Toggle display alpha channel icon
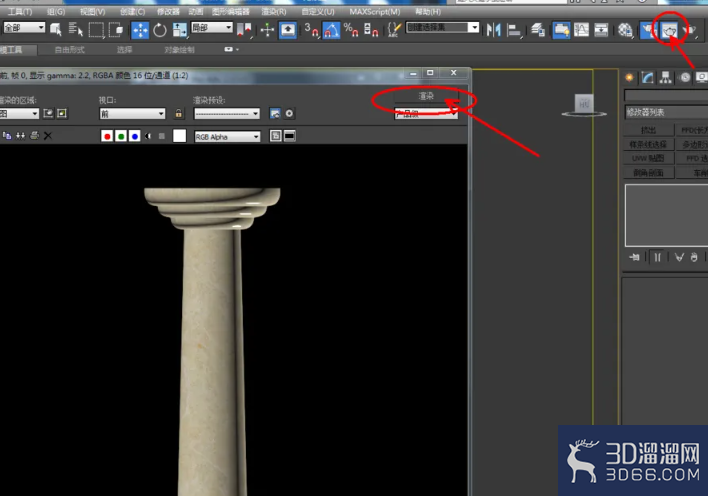The width and height of the screenshot is (708, 496). (148, 136)
